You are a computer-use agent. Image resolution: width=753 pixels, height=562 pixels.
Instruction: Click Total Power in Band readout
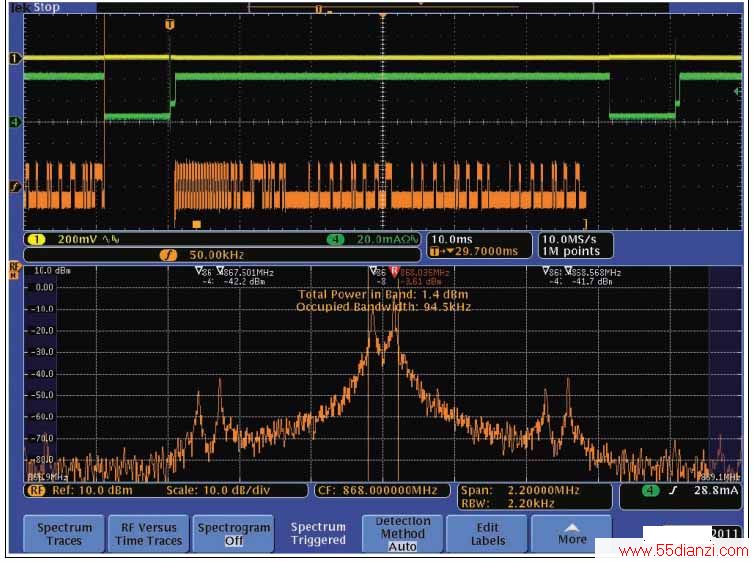[383, 294]
